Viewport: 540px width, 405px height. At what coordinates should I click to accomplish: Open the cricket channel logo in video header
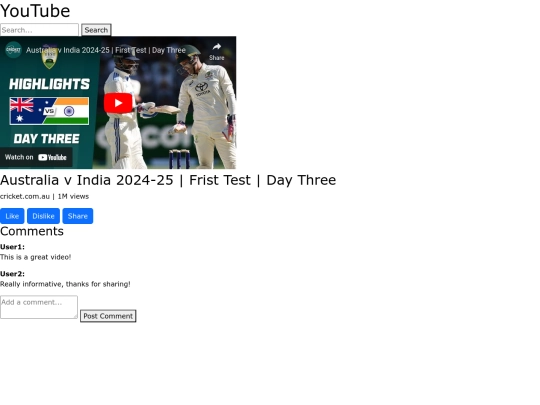tap(13, 50)
